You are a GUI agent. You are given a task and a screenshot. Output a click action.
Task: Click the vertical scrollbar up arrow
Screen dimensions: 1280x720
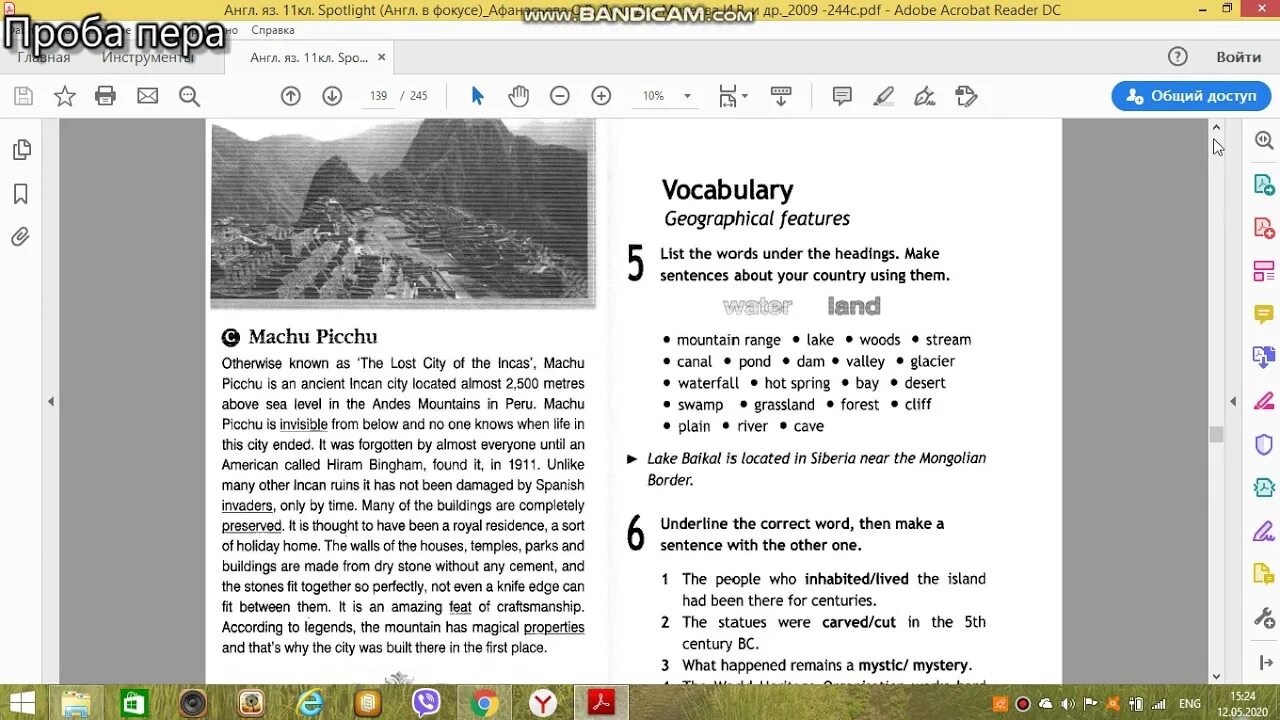[x=1216, y=127]
